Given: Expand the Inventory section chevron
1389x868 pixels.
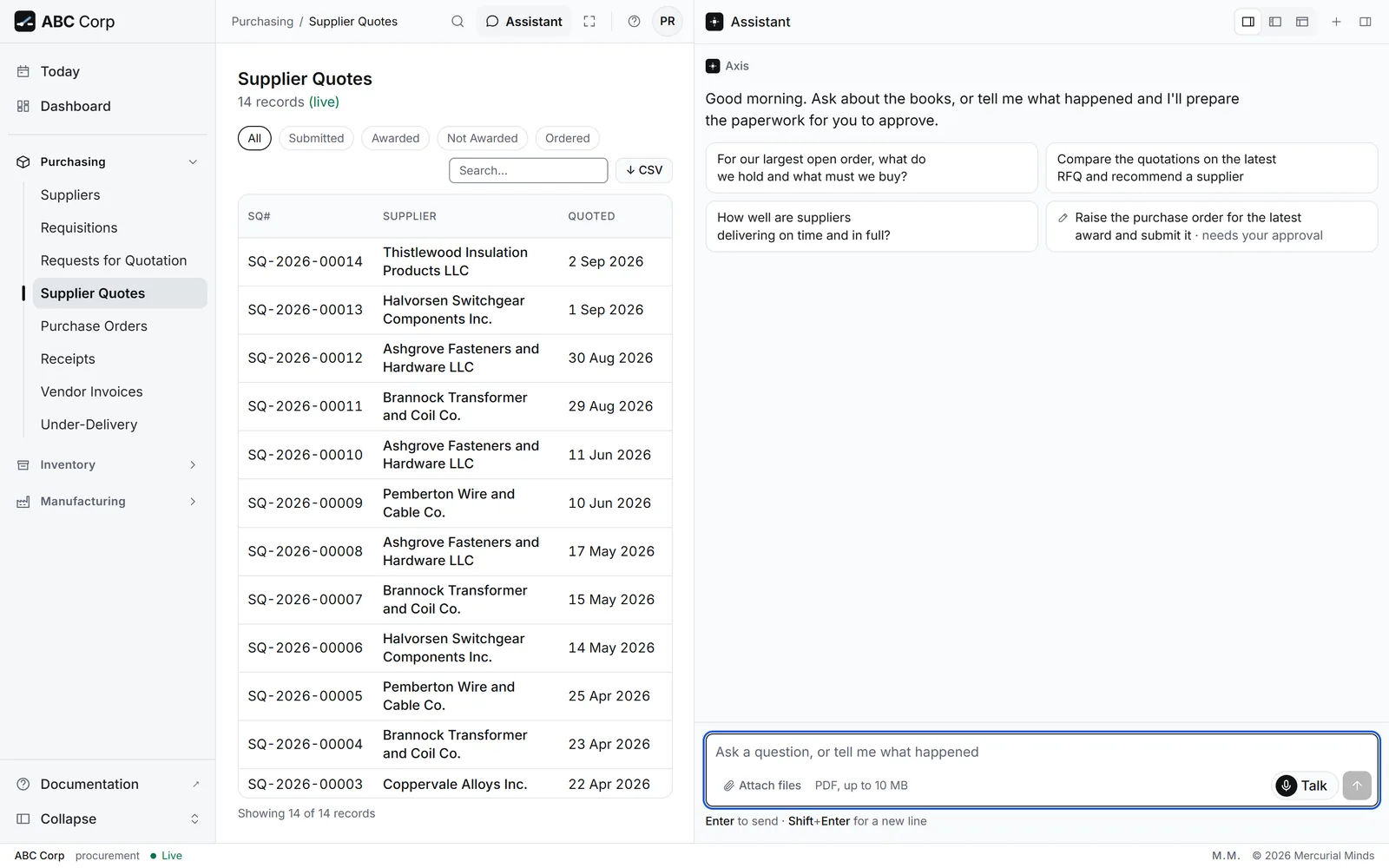Looking at the screenshot, I should [193, 465].
